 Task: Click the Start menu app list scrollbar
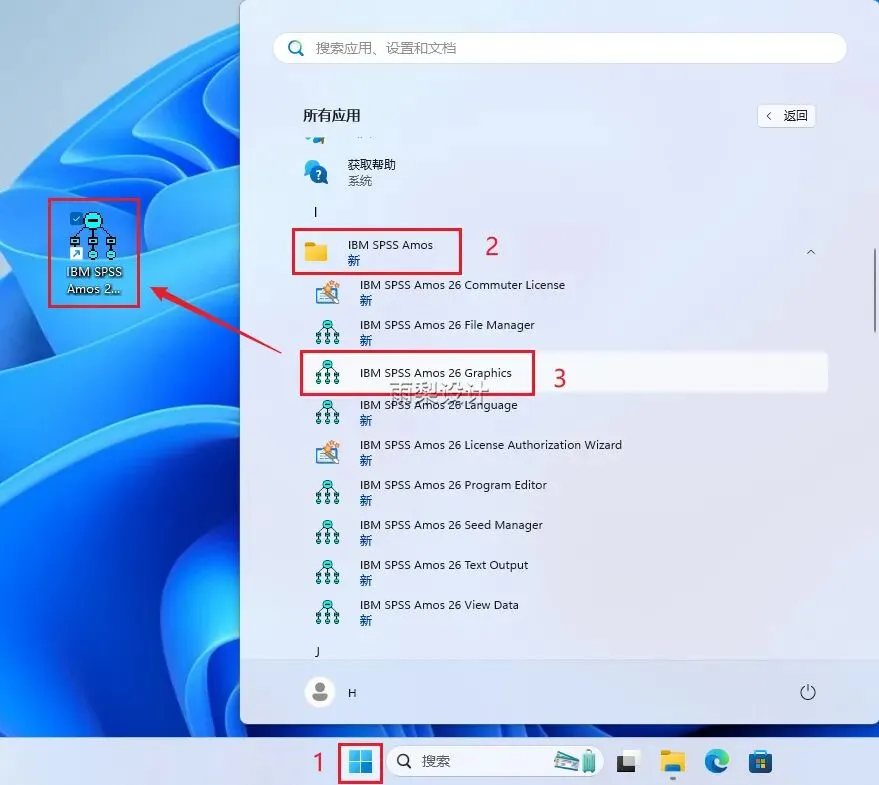(875, 290)
